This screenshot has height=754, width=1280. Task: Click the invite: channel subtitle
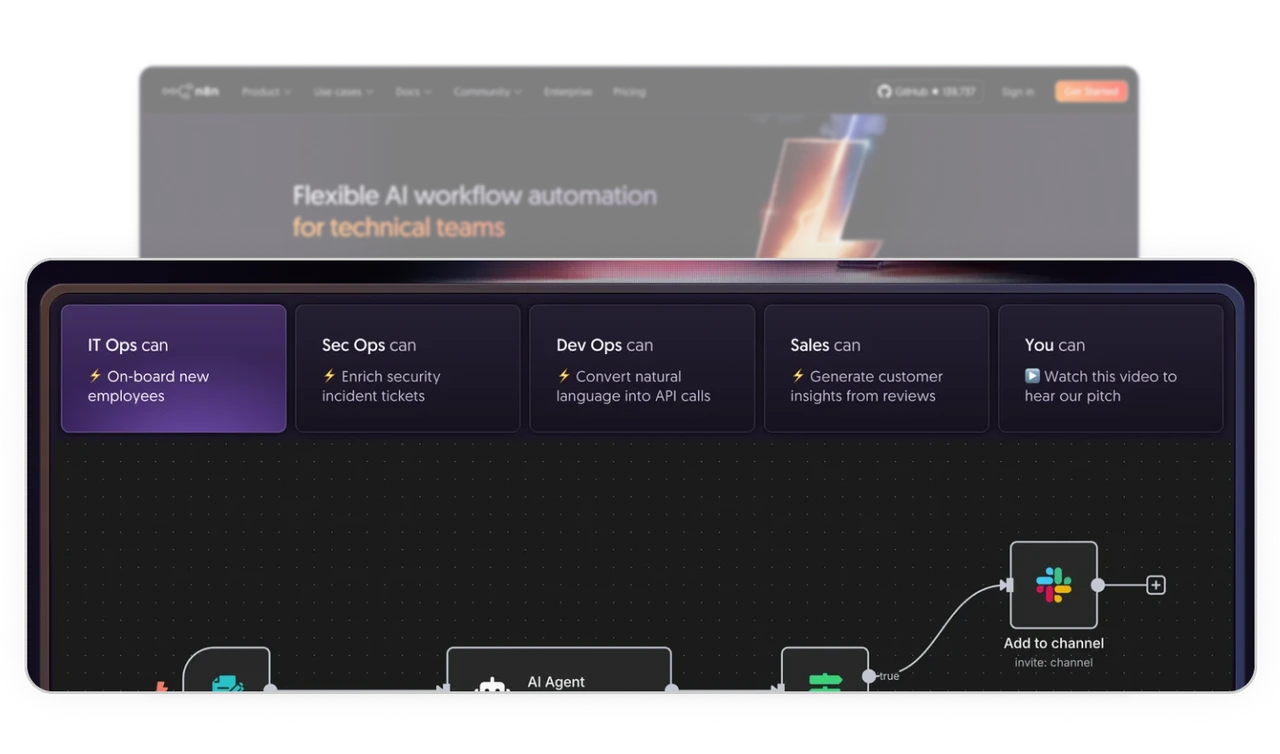(1054, 662)
